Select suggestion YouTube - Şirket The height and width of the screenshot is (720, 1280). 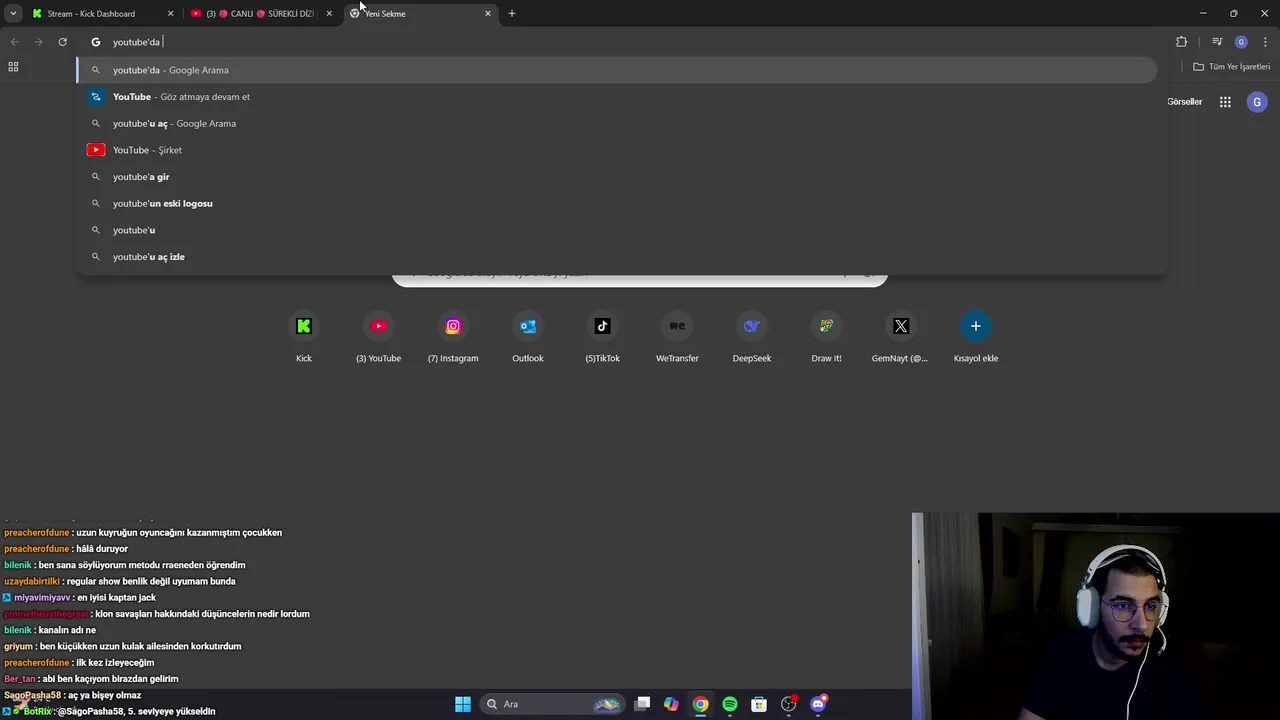click(617, 150)
